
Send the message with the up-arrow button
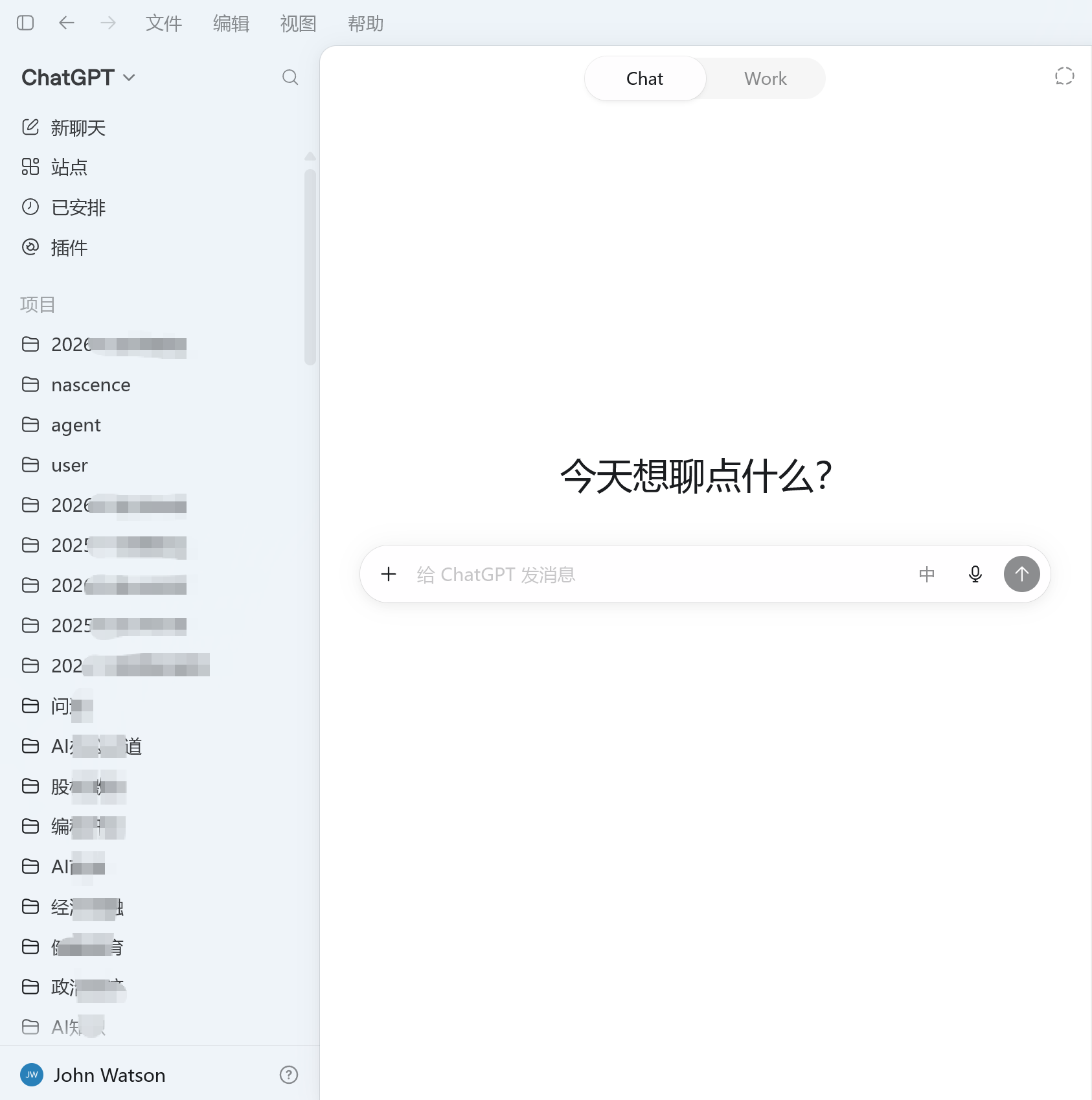[1022, 574]
